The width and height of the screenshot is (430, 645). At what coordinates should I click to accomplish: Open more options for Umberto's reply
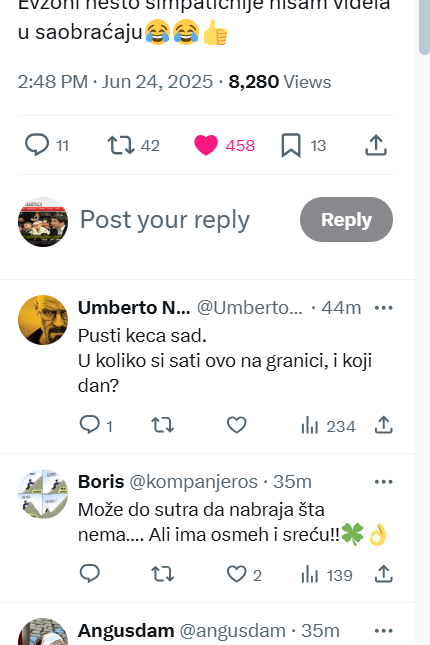[x=384, y=308]
